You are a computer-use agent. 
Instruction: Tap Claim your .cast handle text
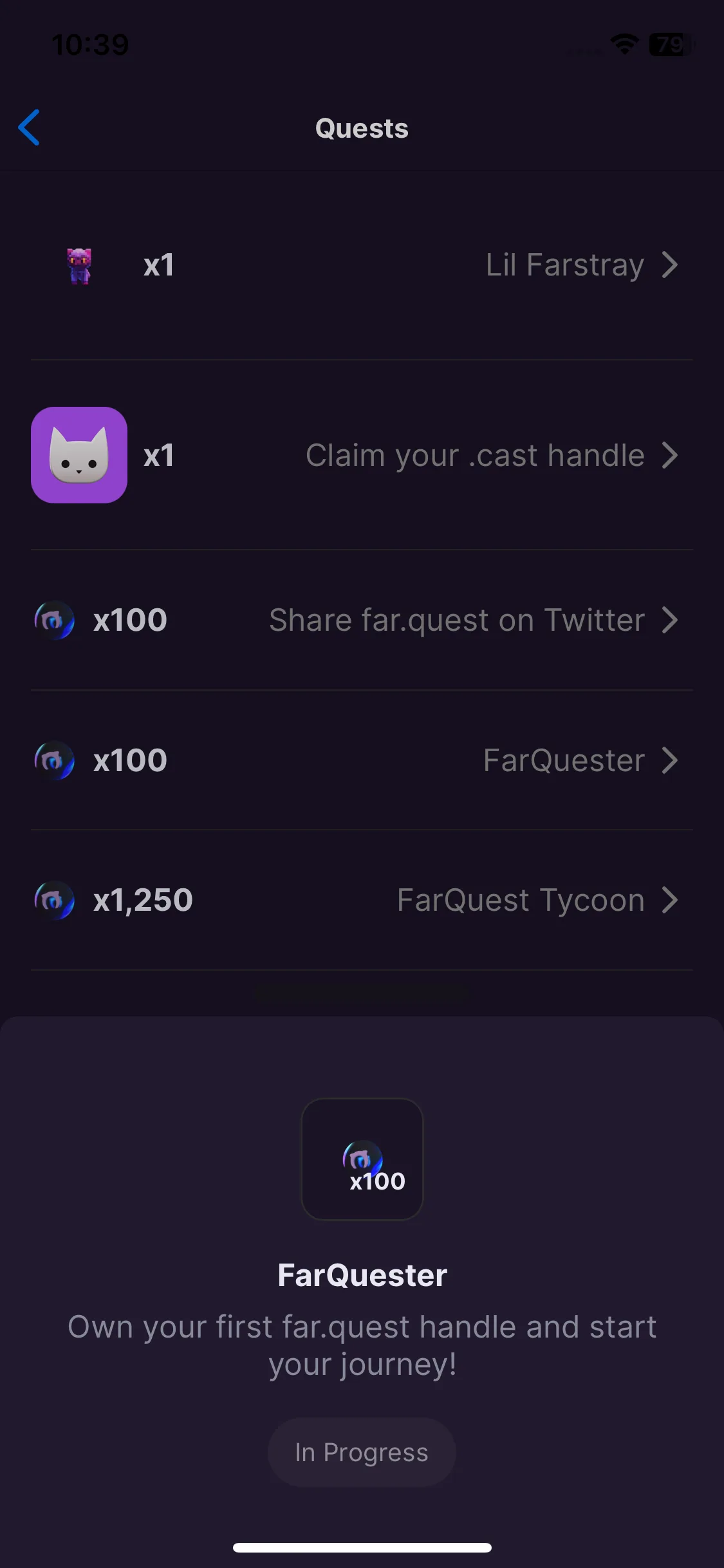(x=475, y=456)
